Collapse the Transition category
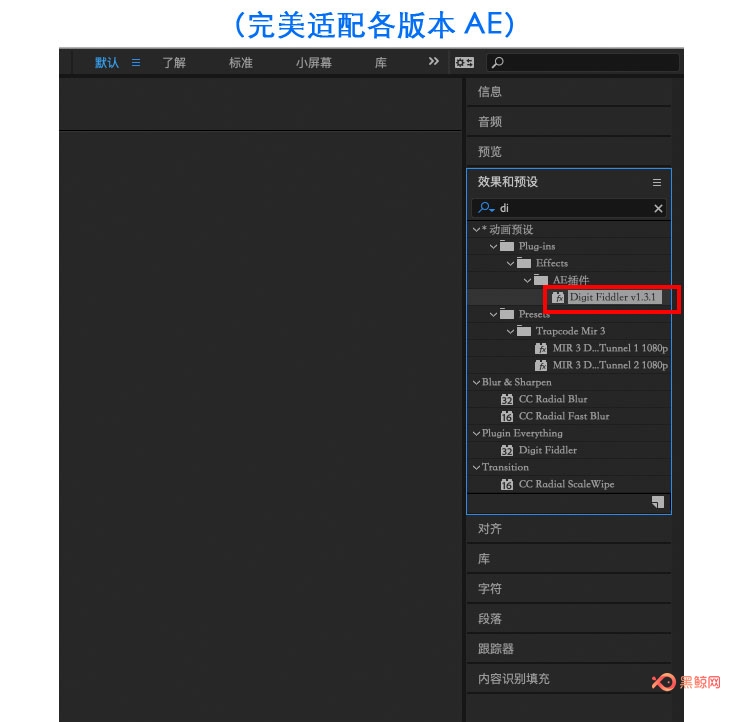The height and width of the screenshot is (722, 750). tap(476, 467)
